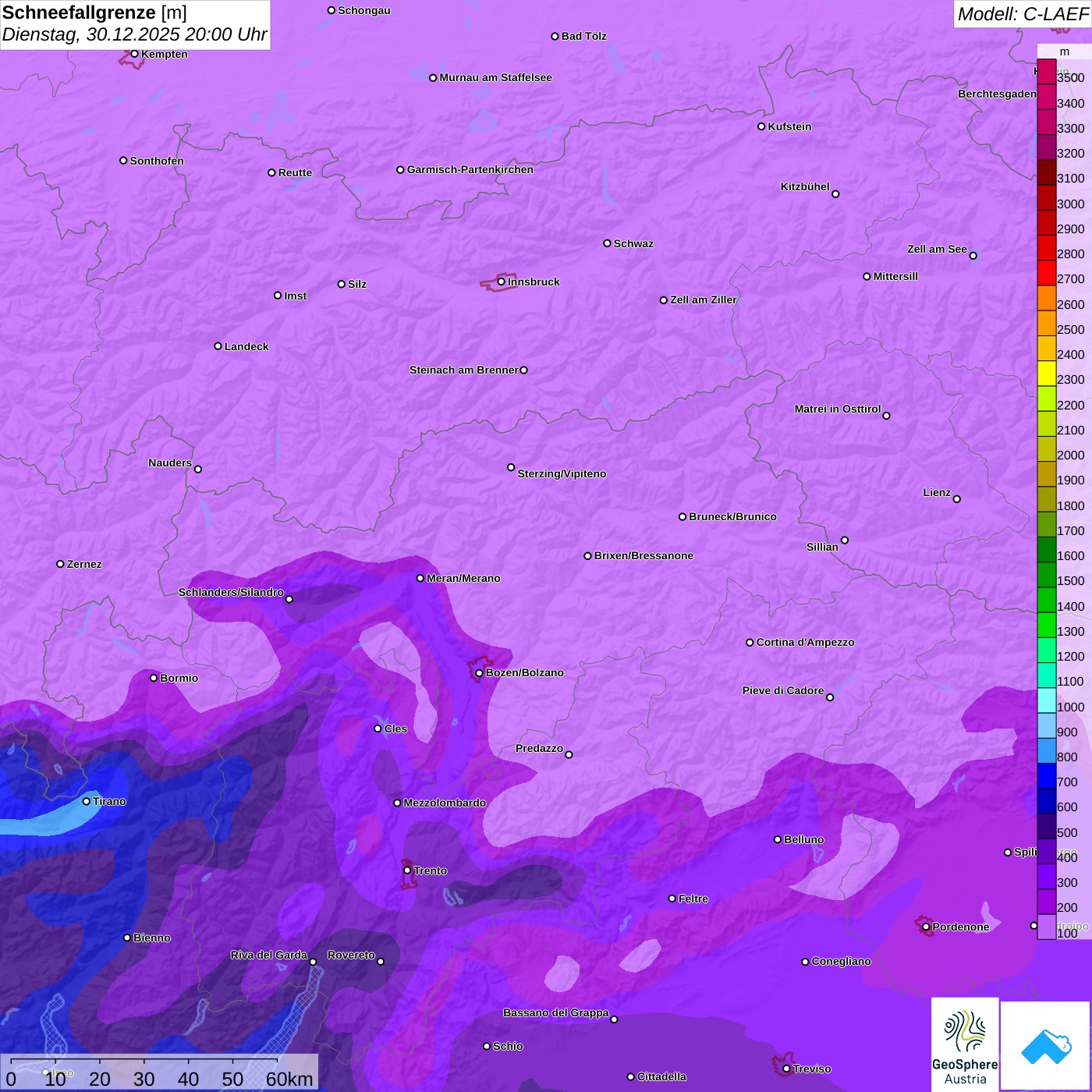Click the Trento city marker dot

(x=407, y=870)
